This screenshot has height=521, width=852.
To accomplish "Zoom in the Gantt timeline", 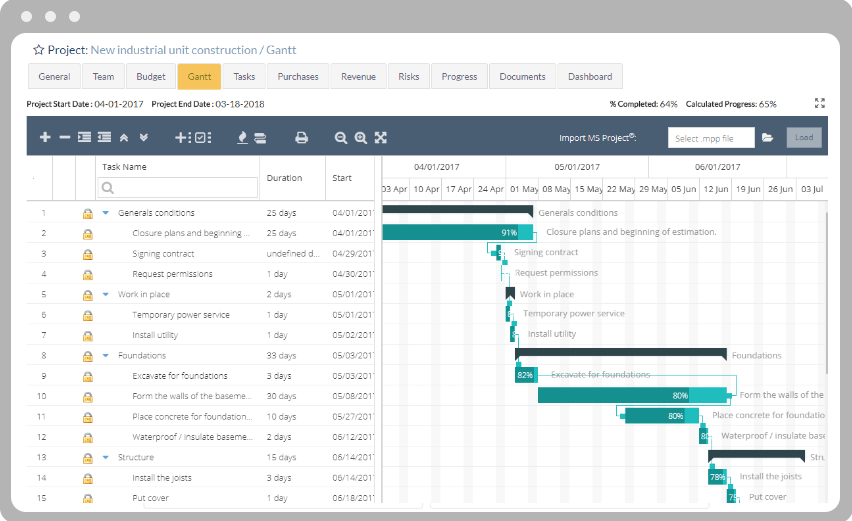I will point(360,138).
